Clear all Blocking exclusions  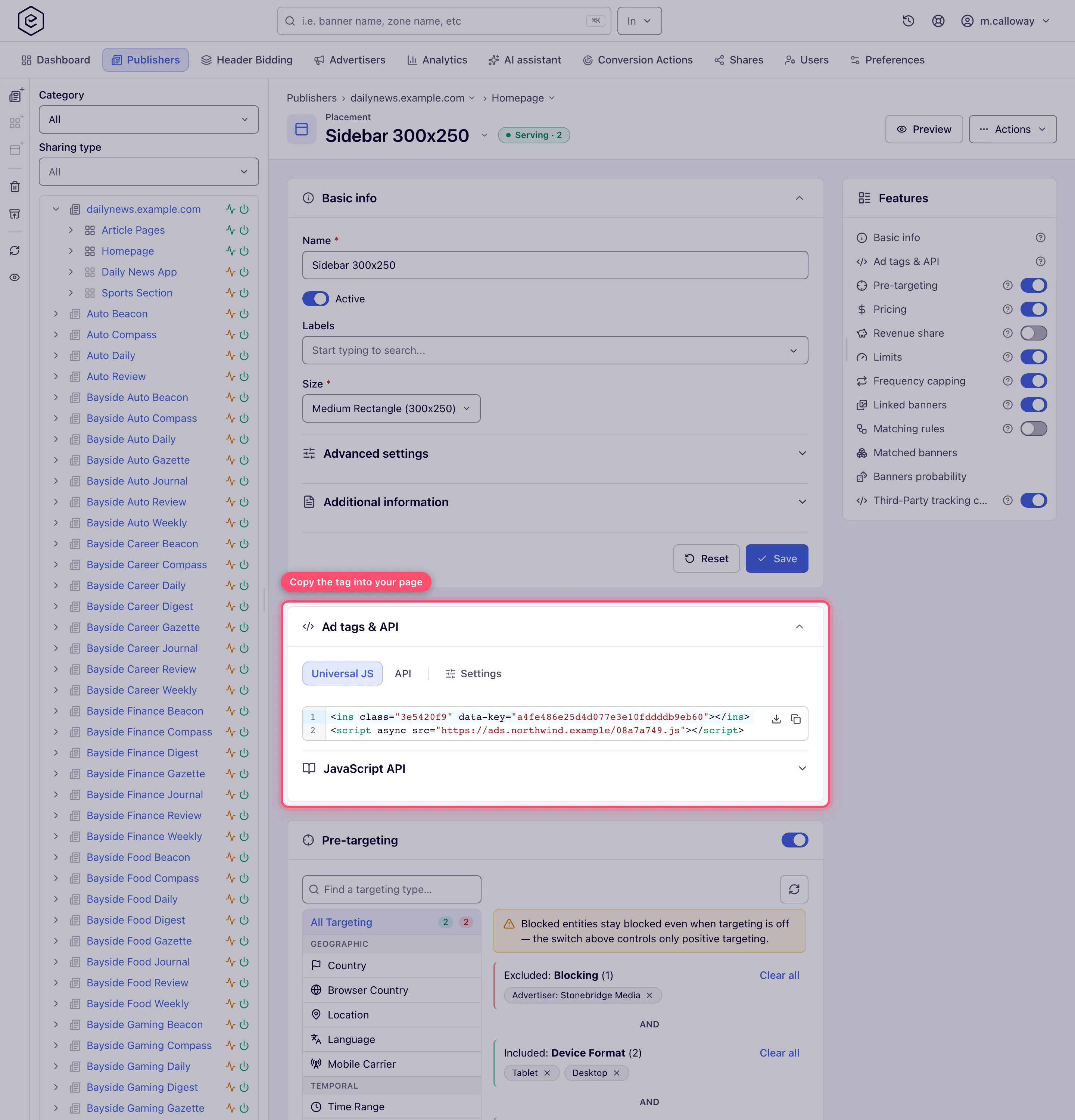[779, 976]
